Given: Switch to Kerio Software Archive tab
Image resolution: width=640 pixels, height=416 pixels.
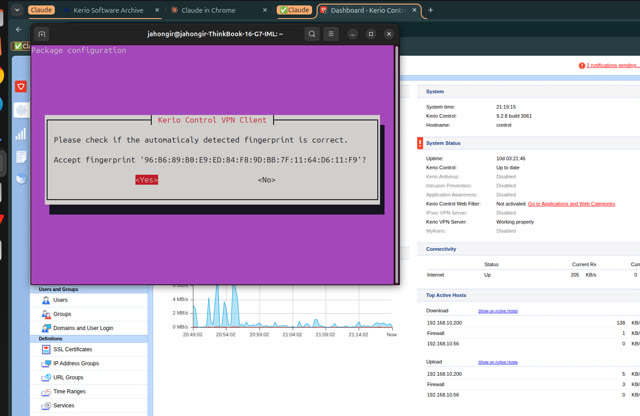Looking at the screenshot, I should click(x=108, y=10).
